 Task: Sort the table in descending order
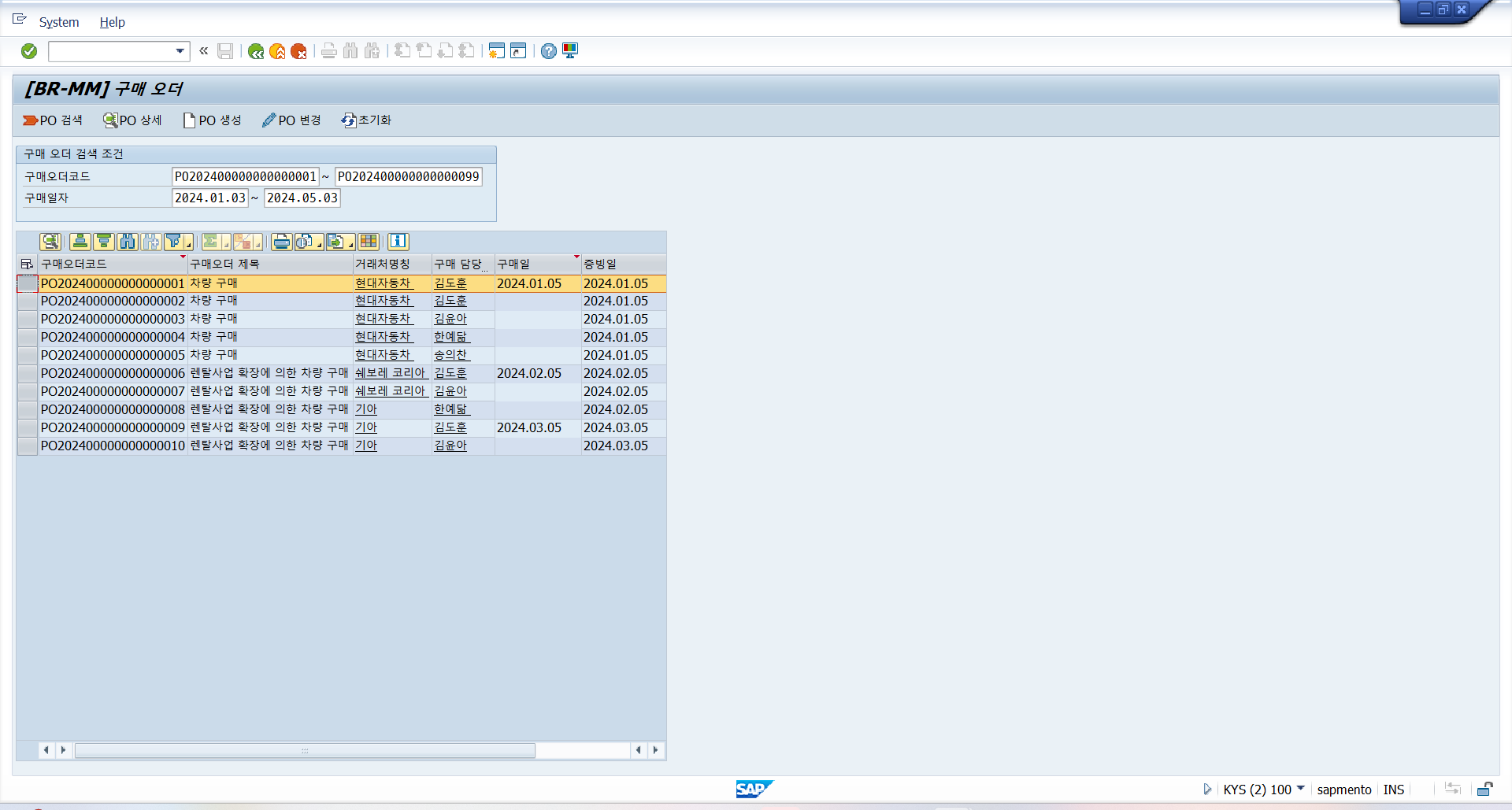coord(104,242)
